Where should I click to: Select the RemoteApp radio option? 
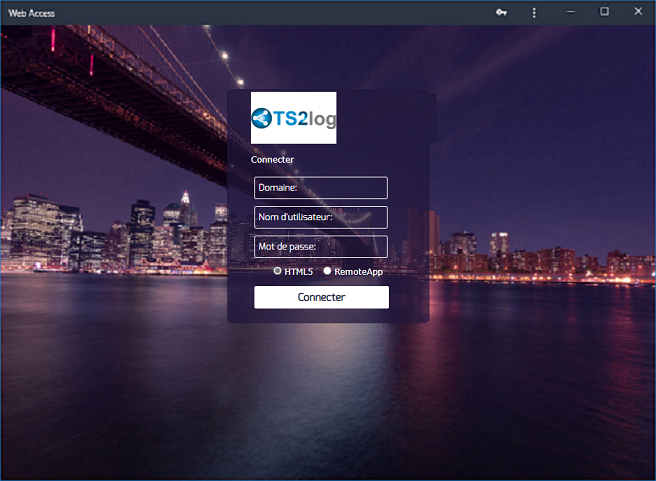[x=327, y=271]
